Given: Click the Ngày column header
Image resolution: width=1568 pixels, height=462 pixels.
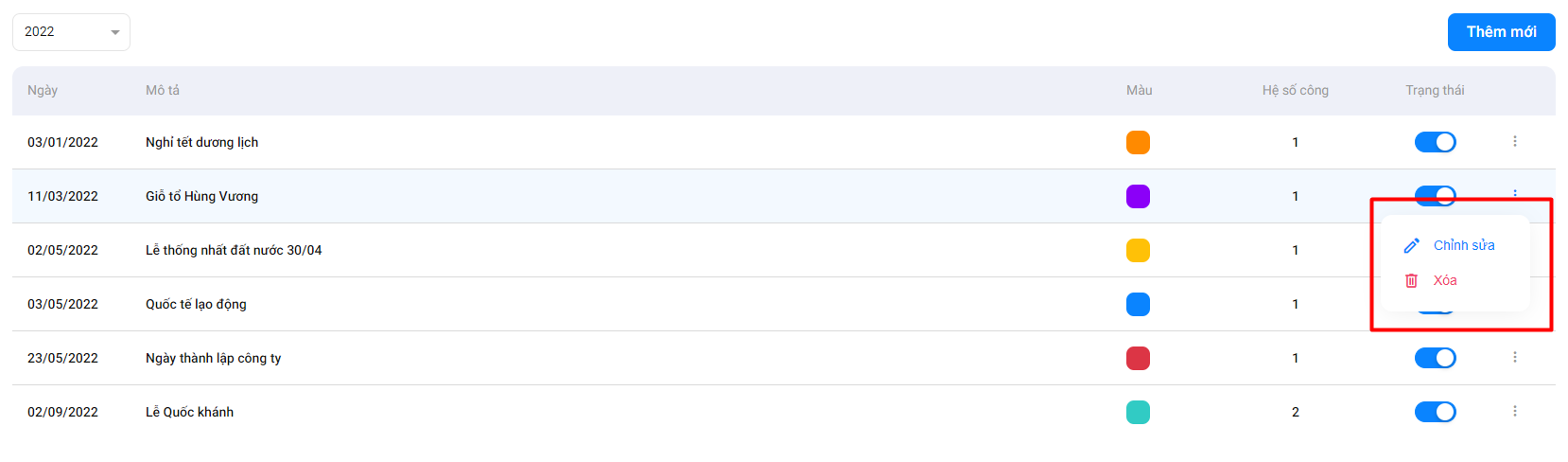Looking at the screenshot, I should pyautogui.click(x=43, y=90).
